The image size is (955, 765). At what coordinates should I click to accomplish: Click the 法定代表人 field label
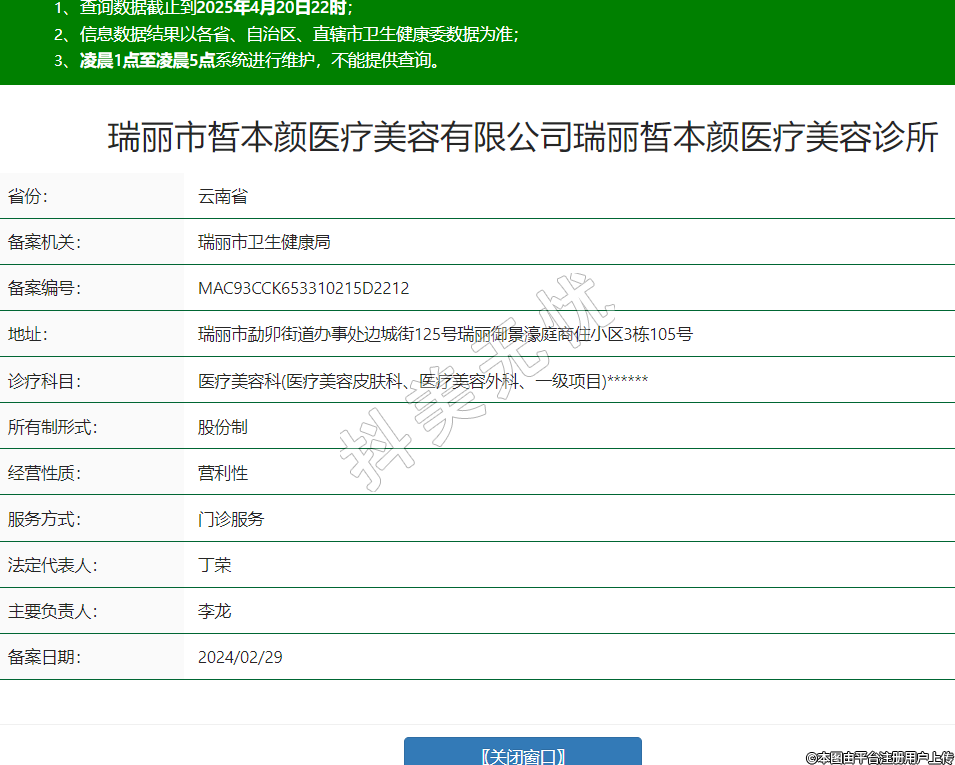(x=52, y=565)
